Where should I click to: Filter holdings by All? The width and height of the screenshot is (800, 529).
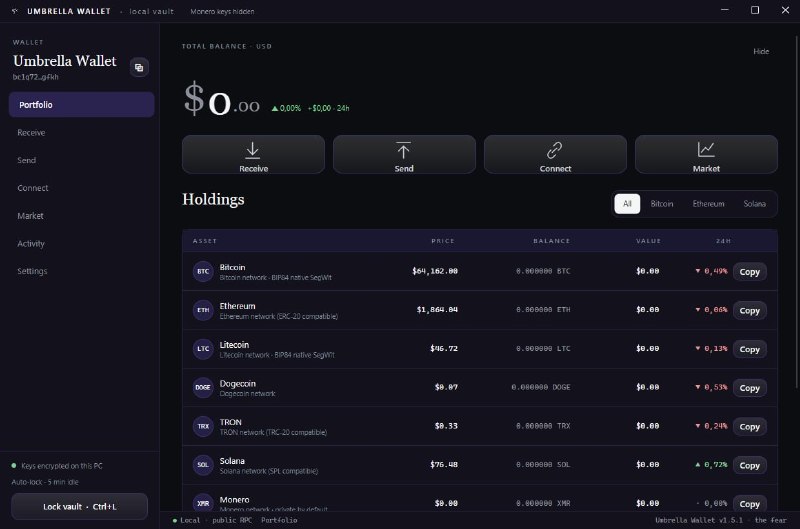coord(627,204)
